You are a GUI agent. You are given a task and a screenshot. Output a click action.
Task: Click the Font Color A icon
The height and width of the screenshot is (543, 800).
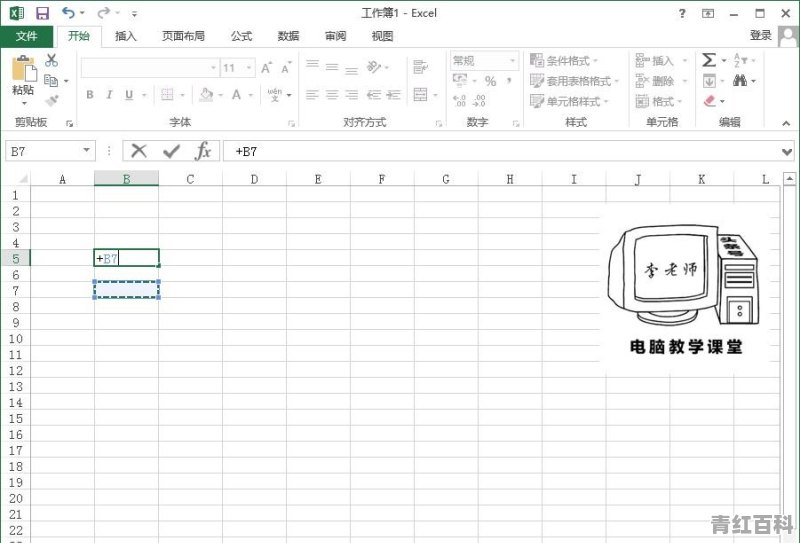coord(236,94)
